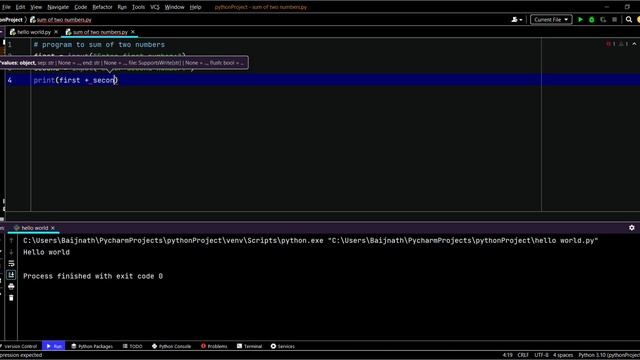Toggle scroll to end icon in run panel
640x360 pixels.
point(11,275)
